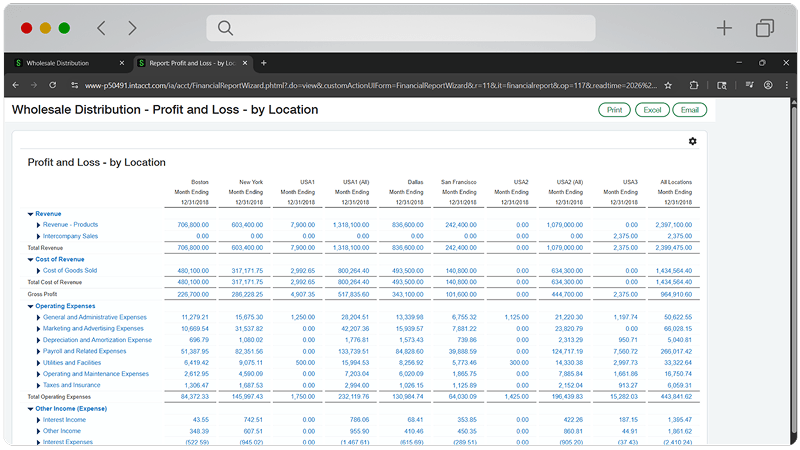Click the outer browser back arrow
This screenshot has width=800, height=450.
[x=101, y=28]
